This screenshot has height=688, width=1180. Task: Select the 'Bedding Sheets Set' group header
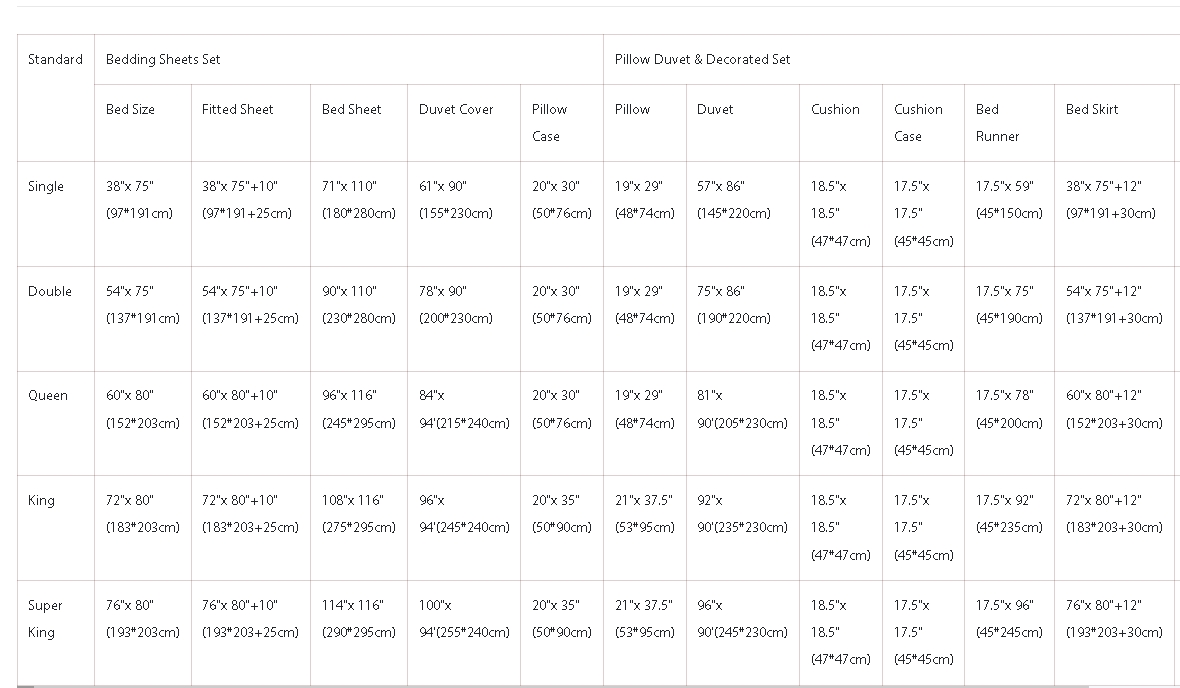tap(163, 60)
